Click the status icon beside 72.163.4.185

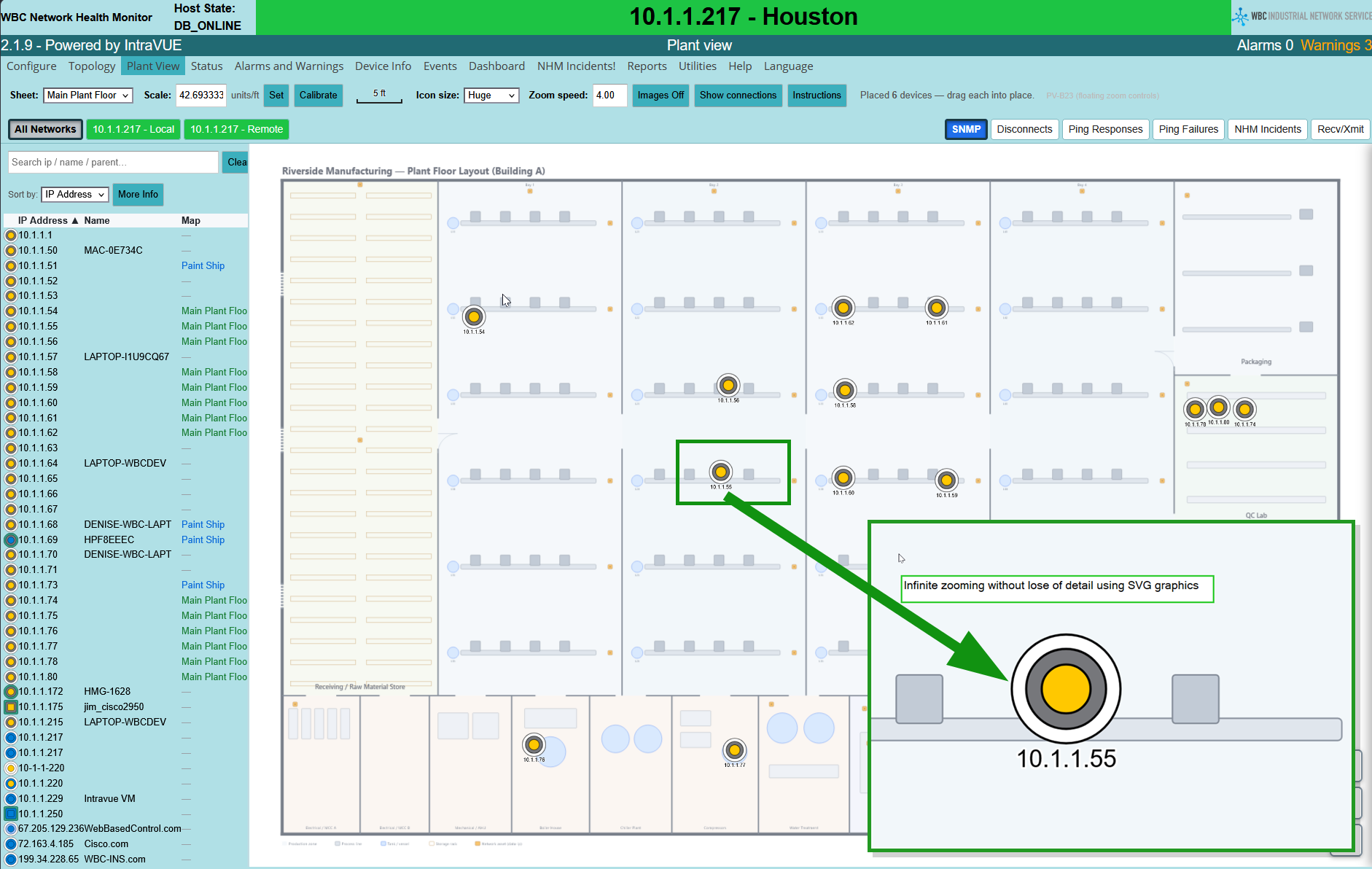click(x=11, y=844)
